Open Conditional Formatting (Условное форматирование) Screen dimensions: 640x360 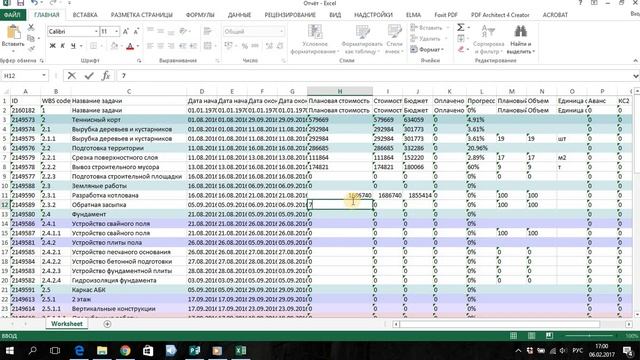pyautogui.click(x=315, y=40)
